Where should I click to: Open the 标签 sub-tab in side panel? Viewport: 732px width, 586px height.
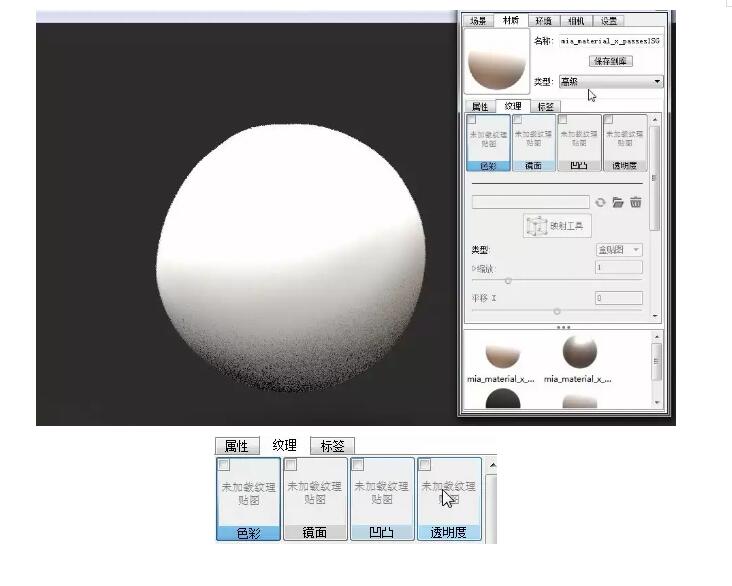click(545, 106)
